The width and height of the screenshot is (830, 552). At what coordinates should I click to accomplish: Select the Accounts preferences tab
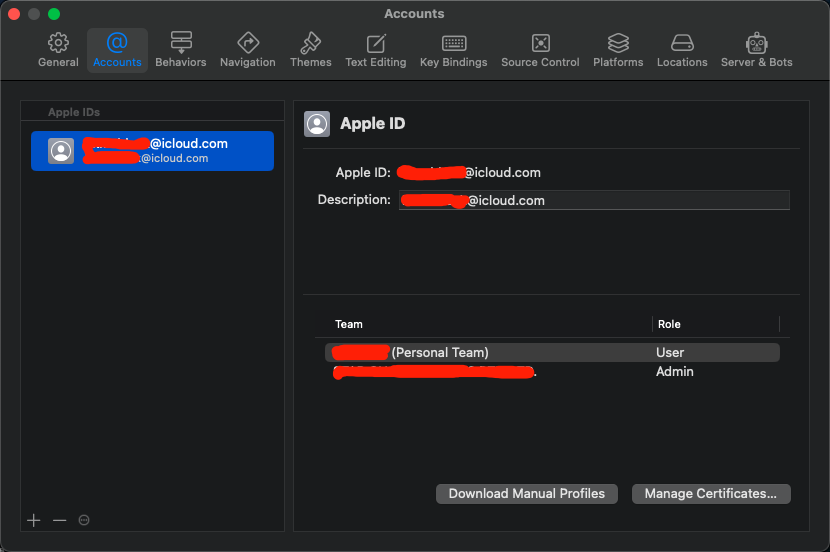click(x=117, y=51)
